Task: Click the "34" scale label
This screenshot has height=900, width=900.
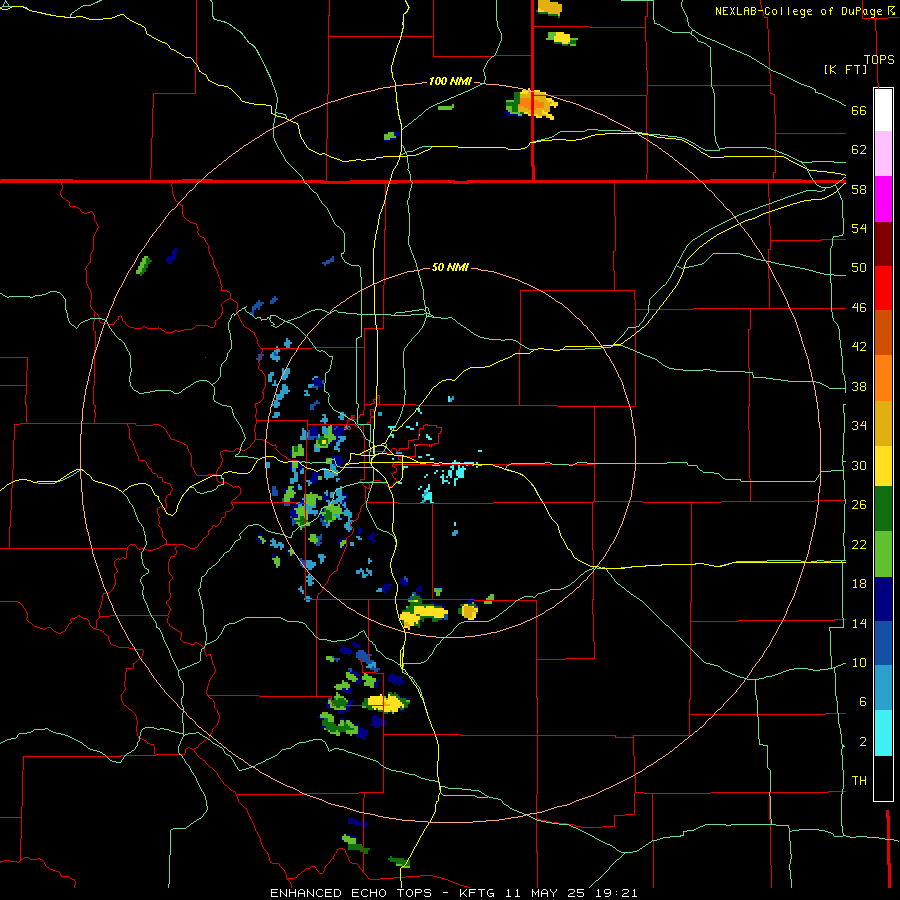Action: pos(859,426)
